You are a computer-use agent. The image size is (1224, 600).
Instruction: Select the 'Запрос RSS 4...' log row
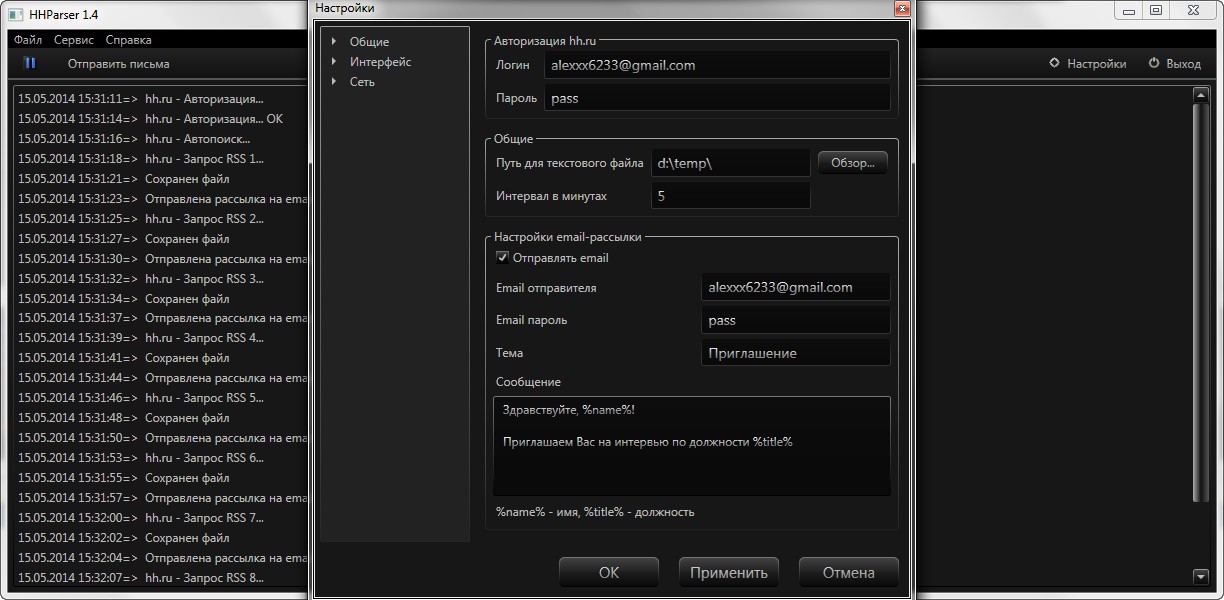[x=141, y=338]
